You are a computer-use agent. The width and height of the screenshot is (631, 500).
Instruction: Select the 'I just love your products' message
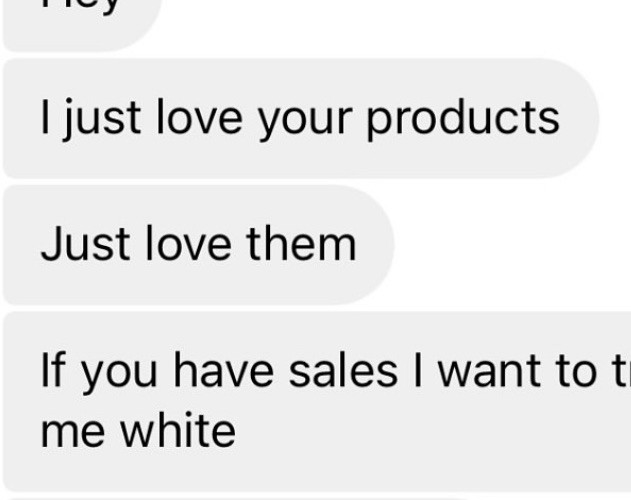pos(301,118)
